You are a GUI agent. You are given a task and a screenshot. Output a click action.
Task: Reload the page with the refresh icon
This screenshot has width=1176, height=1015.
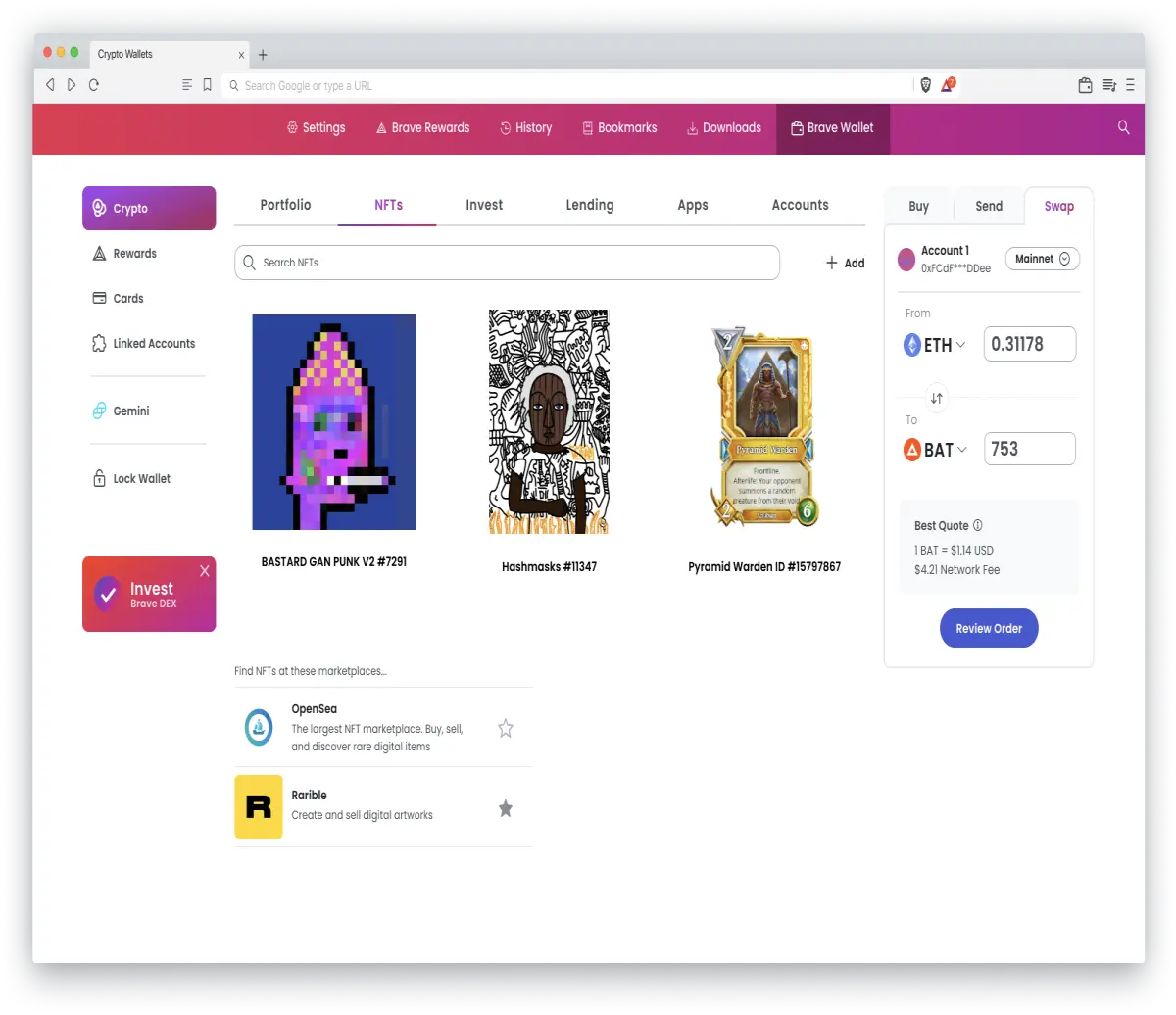click(x=94, y=85)
